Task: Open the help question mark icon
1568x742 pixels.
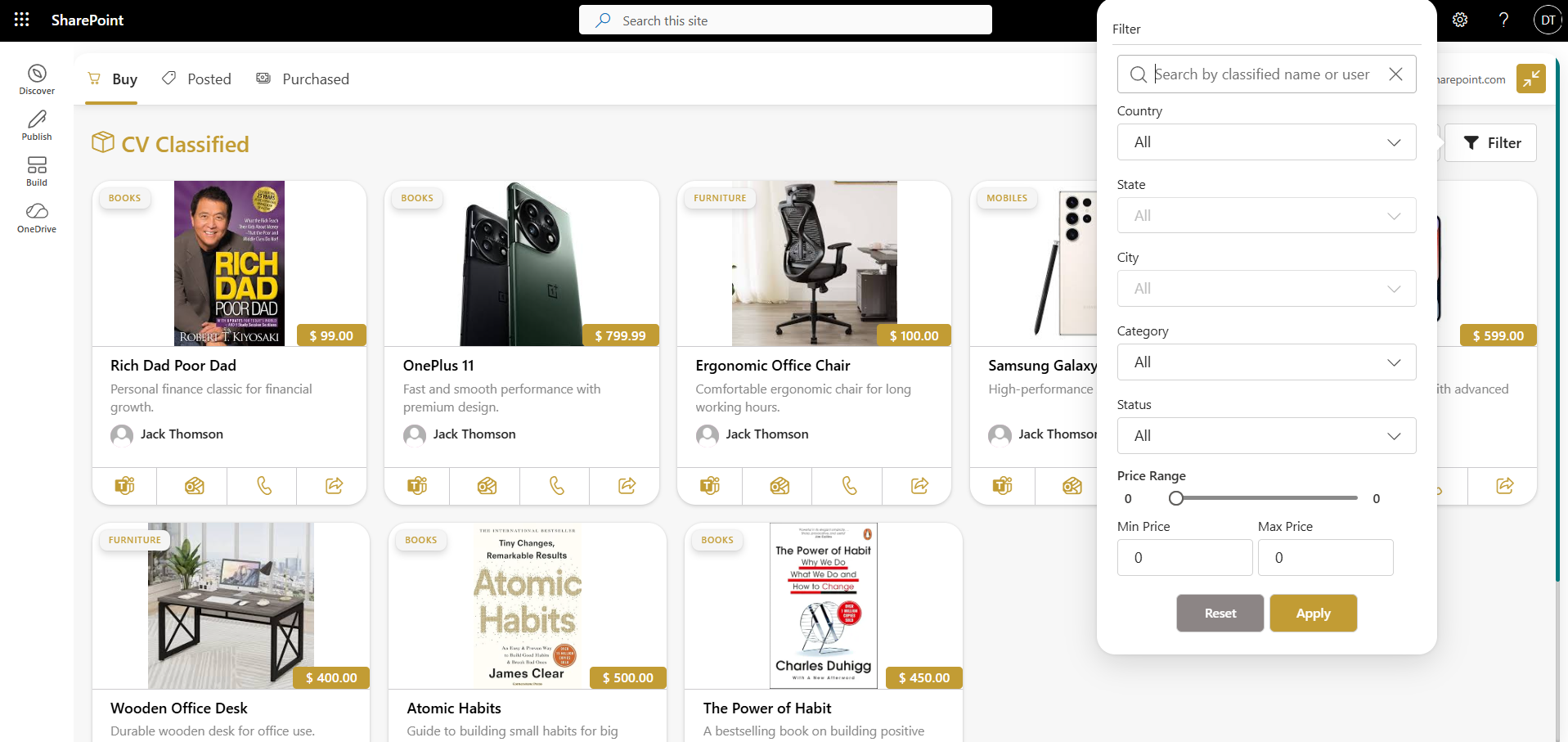Action: point(1503,20)
